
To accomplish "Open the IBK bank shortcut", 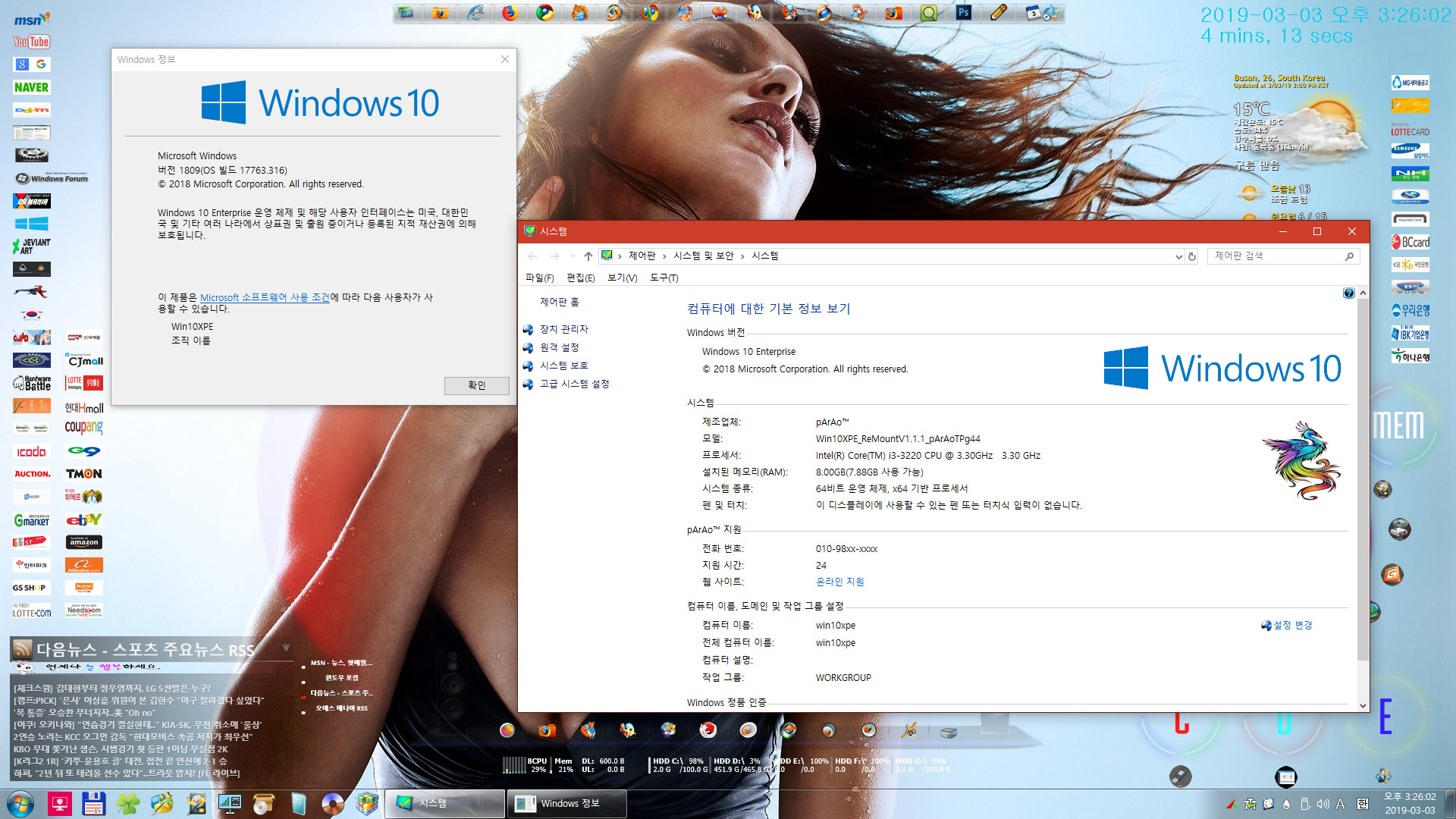I will click(1410, 333).
